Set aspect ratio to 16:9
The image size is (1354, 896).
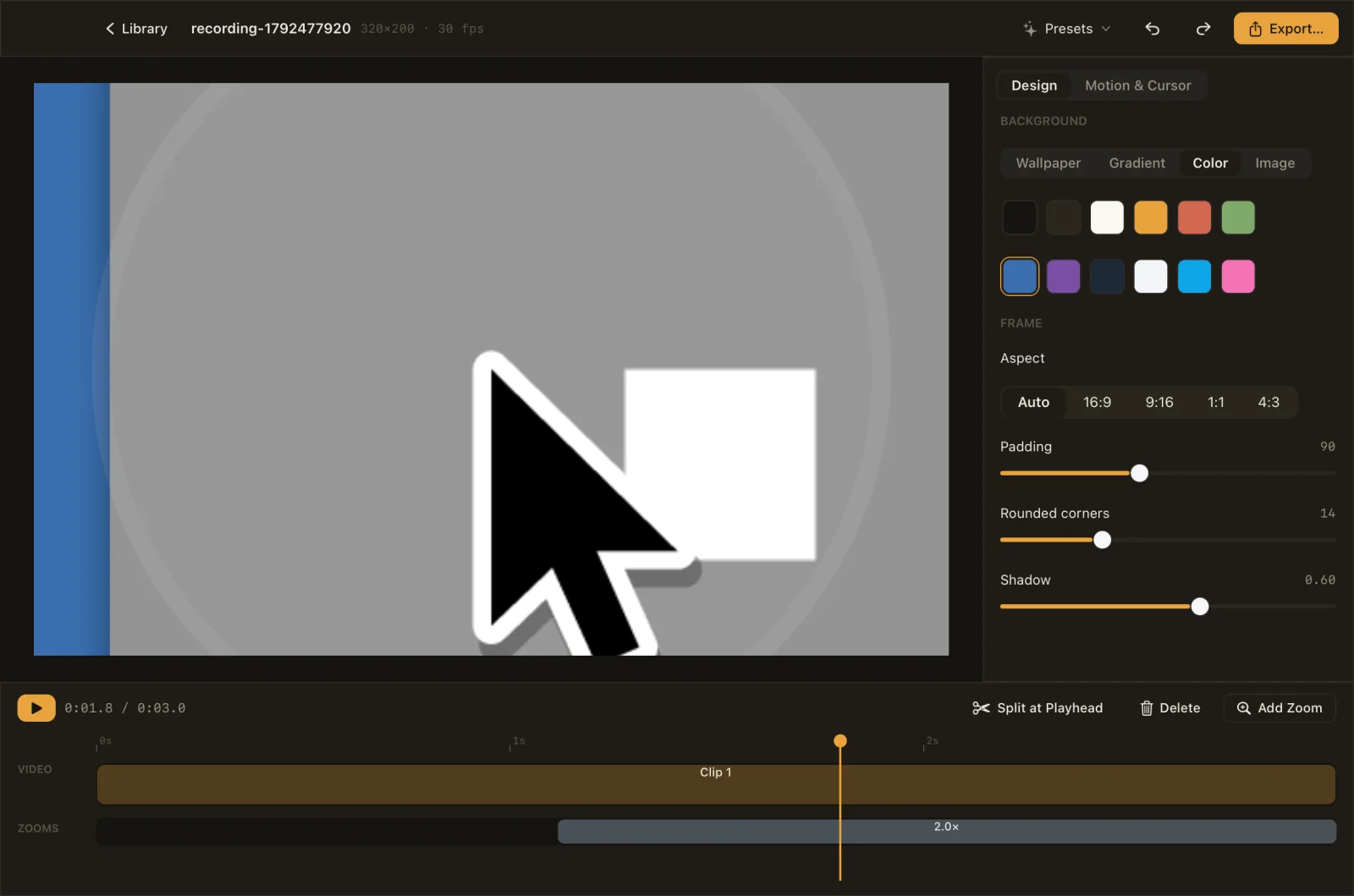tap(1097, 402)
